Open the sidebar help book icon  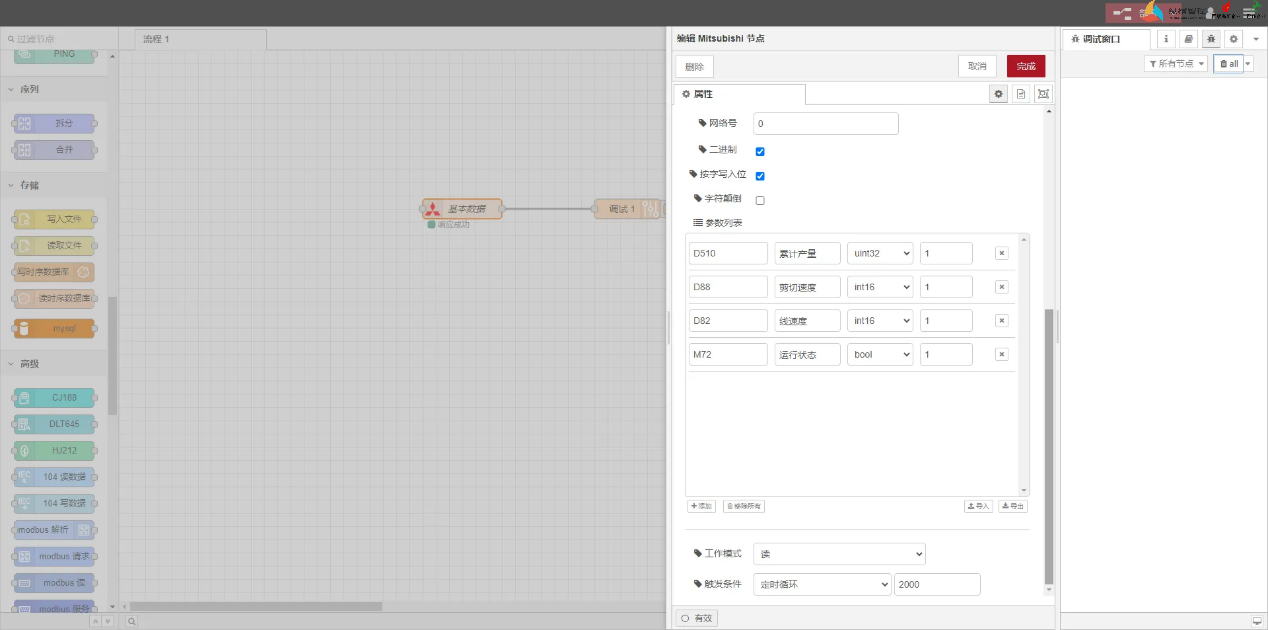pos(1188,39)
